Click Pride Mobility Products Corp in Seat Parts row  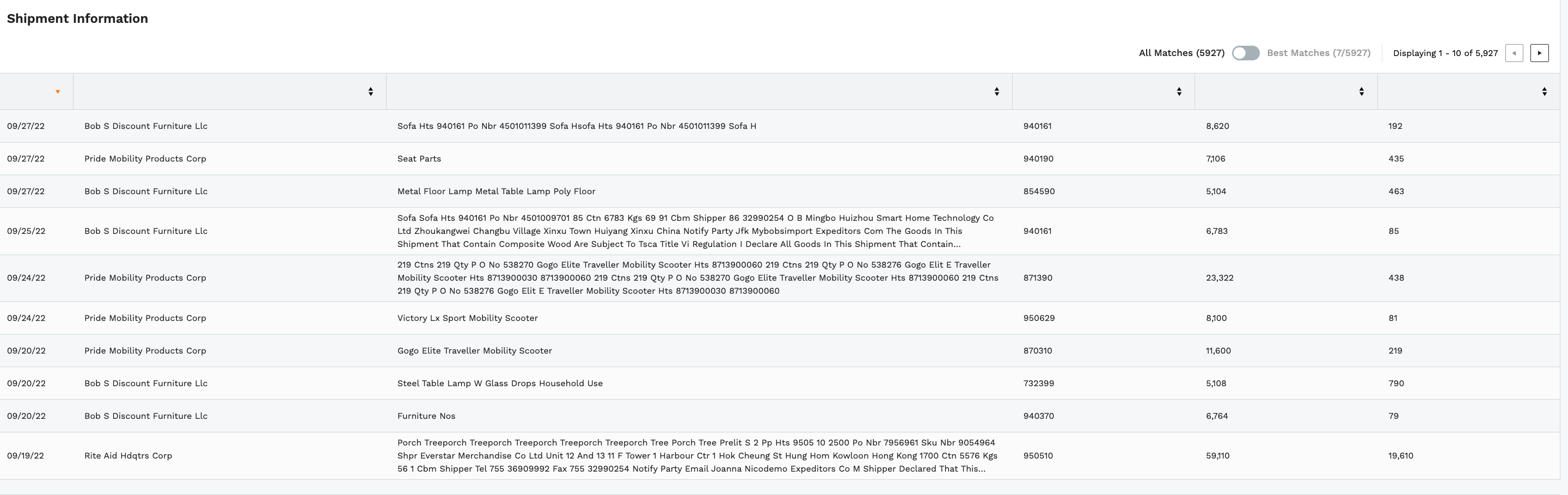[x=145, y=159]
